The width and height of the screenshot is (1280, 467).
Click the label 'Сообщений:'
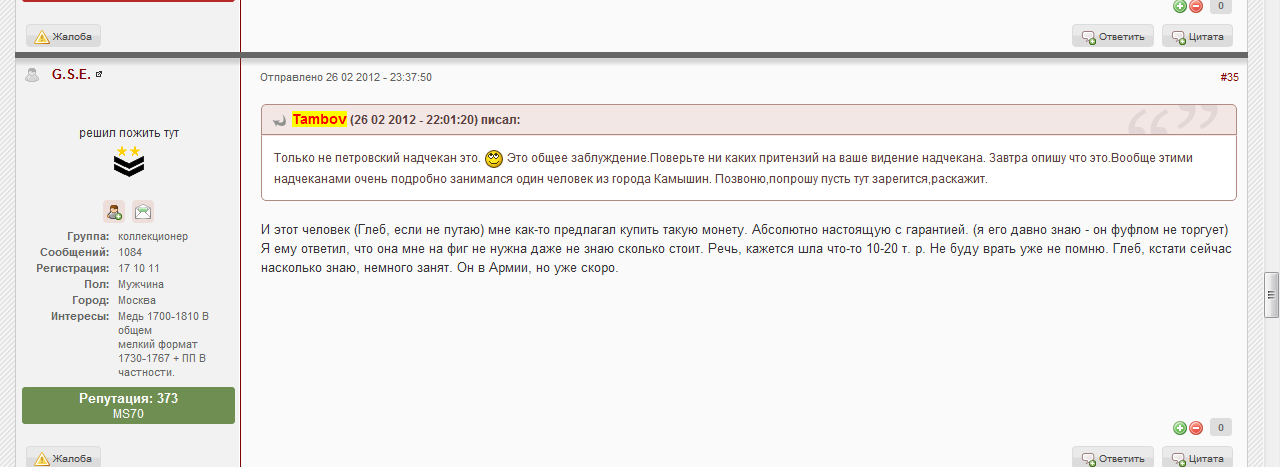73,252
